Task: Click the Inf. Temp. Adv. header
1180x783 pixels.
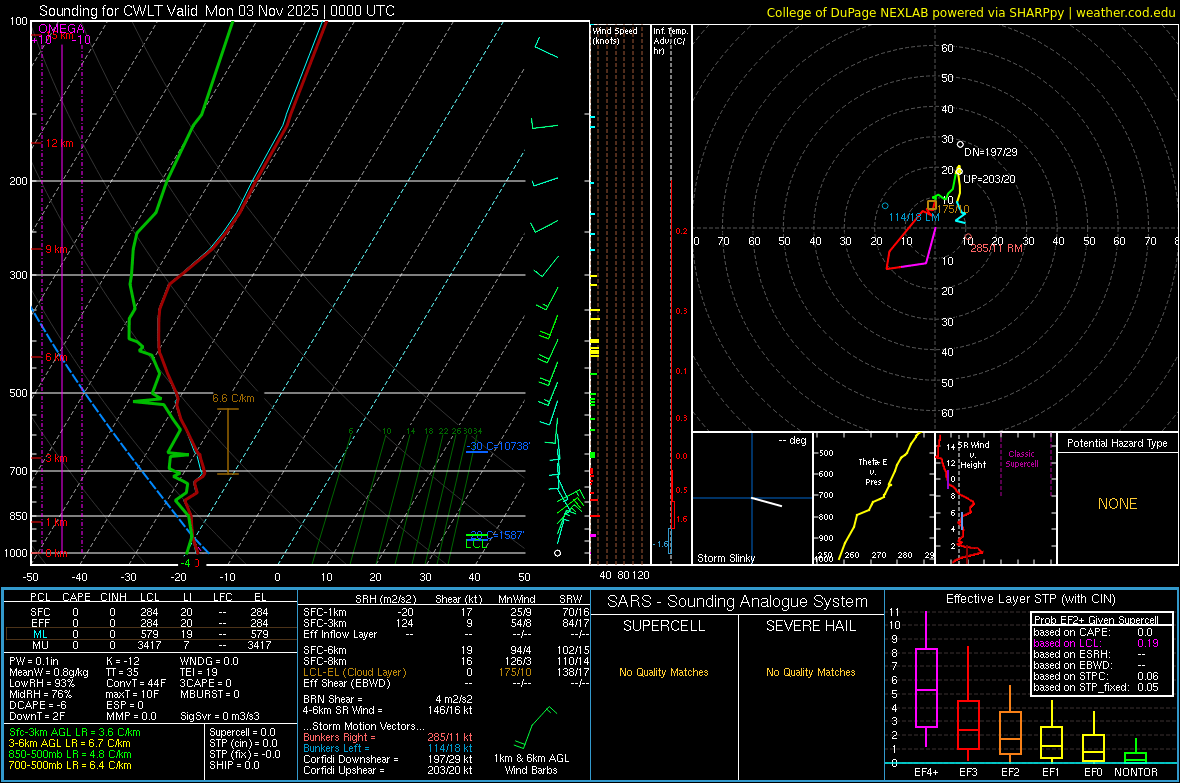Action: (x=670, y=41)
